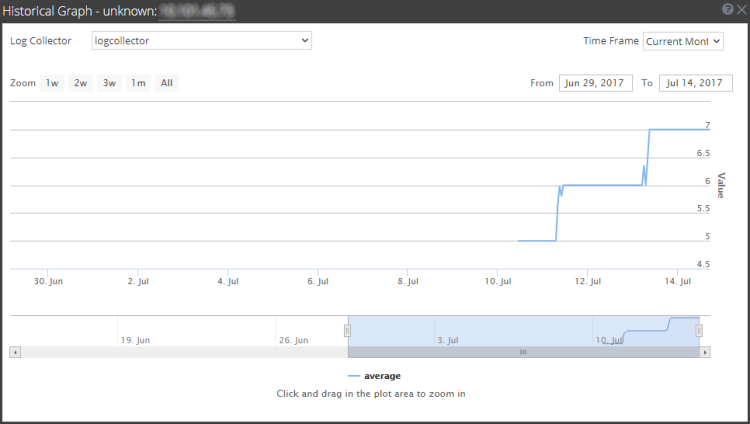Grab the navigator's left range handle
This screenshot has width=750, height=424.
pos(348,330)
